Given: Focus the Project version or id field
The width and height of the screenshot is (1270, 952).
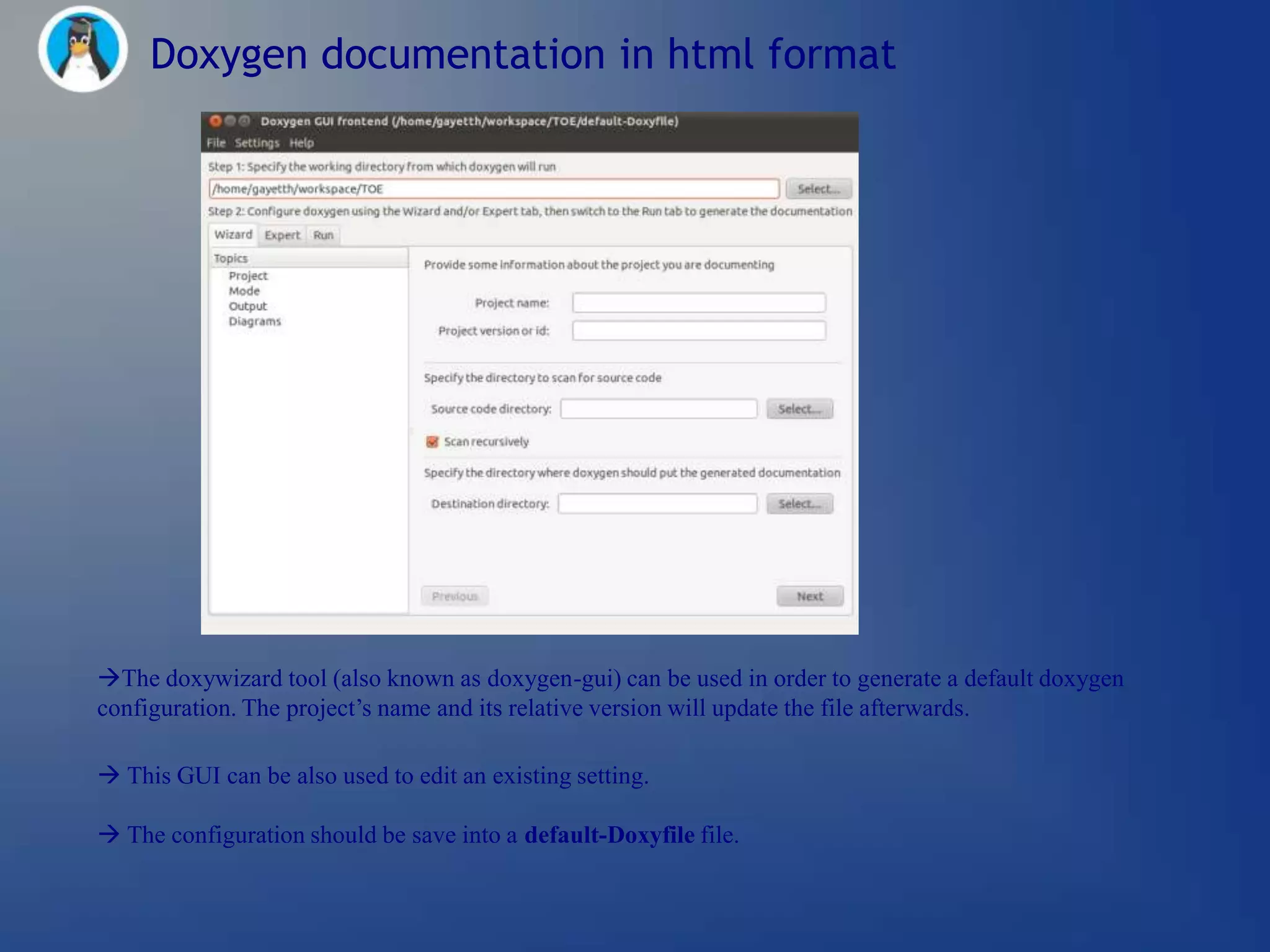Looking at the screenshot, I should pyautogui.click(x=699, y=330).
